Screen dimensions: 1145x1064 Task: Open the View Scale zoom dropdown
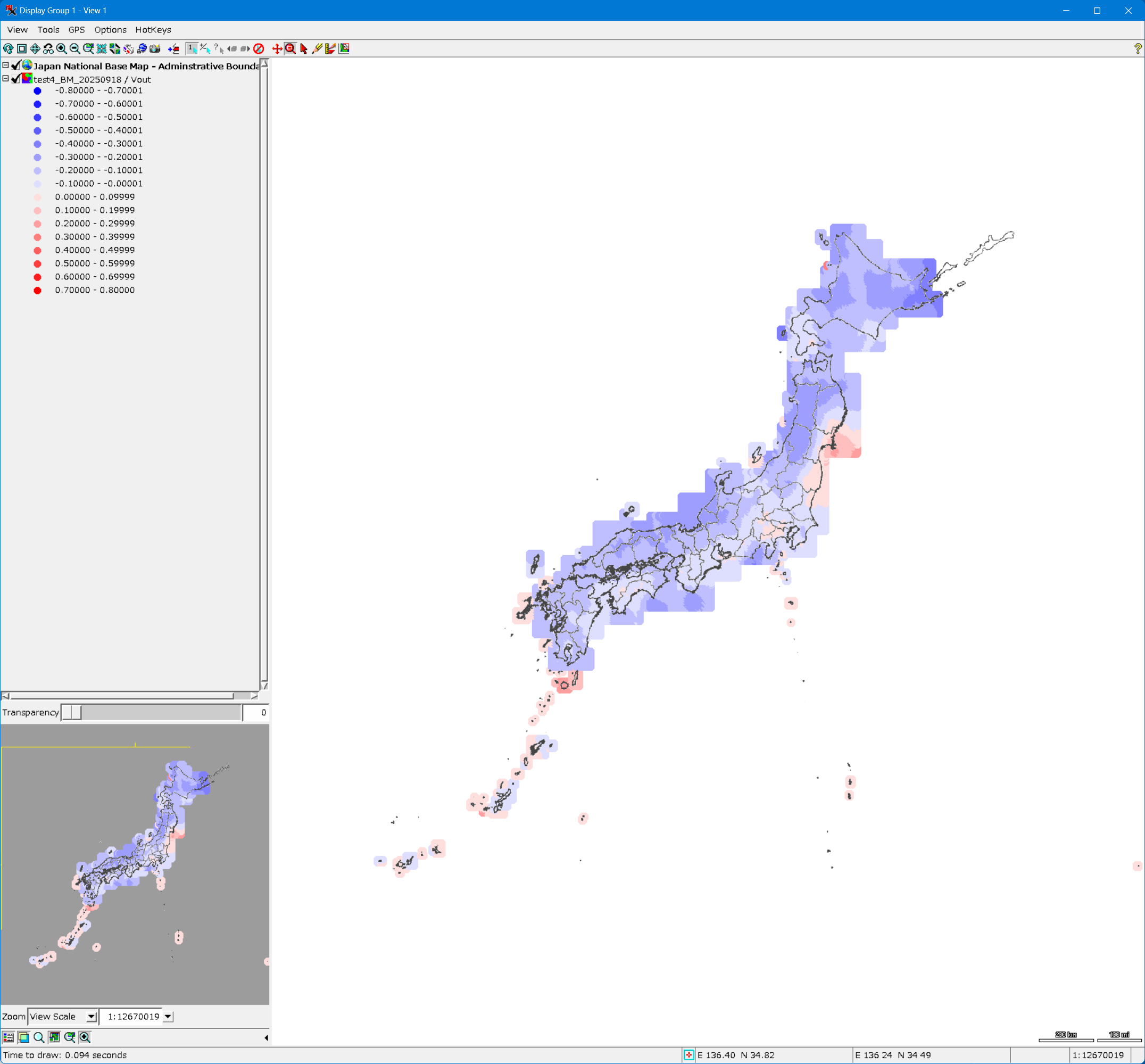click(91, 1017)
